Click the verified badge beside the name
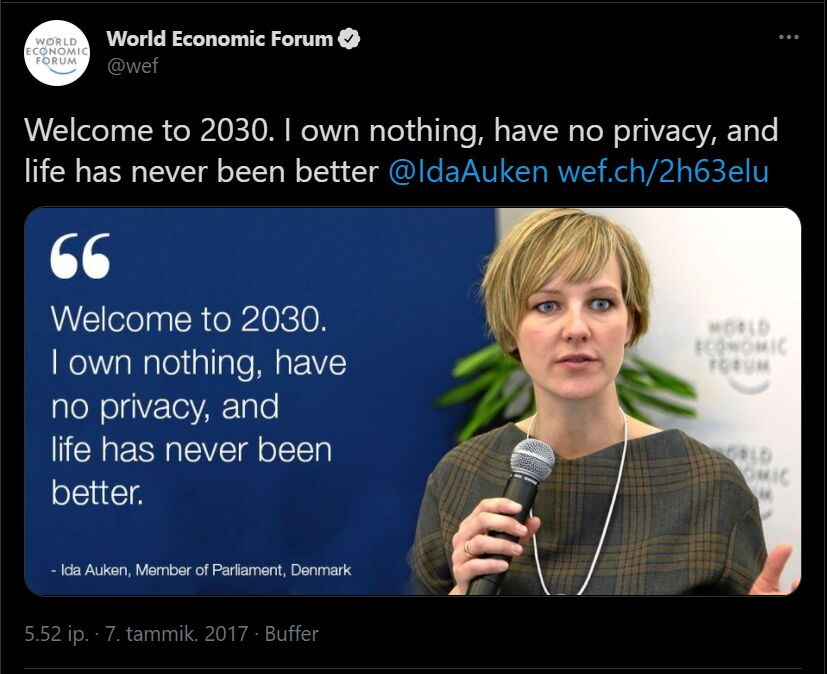The height and width of the screenshot is (674, 827). pyautogui.click(x=349, y=39)
